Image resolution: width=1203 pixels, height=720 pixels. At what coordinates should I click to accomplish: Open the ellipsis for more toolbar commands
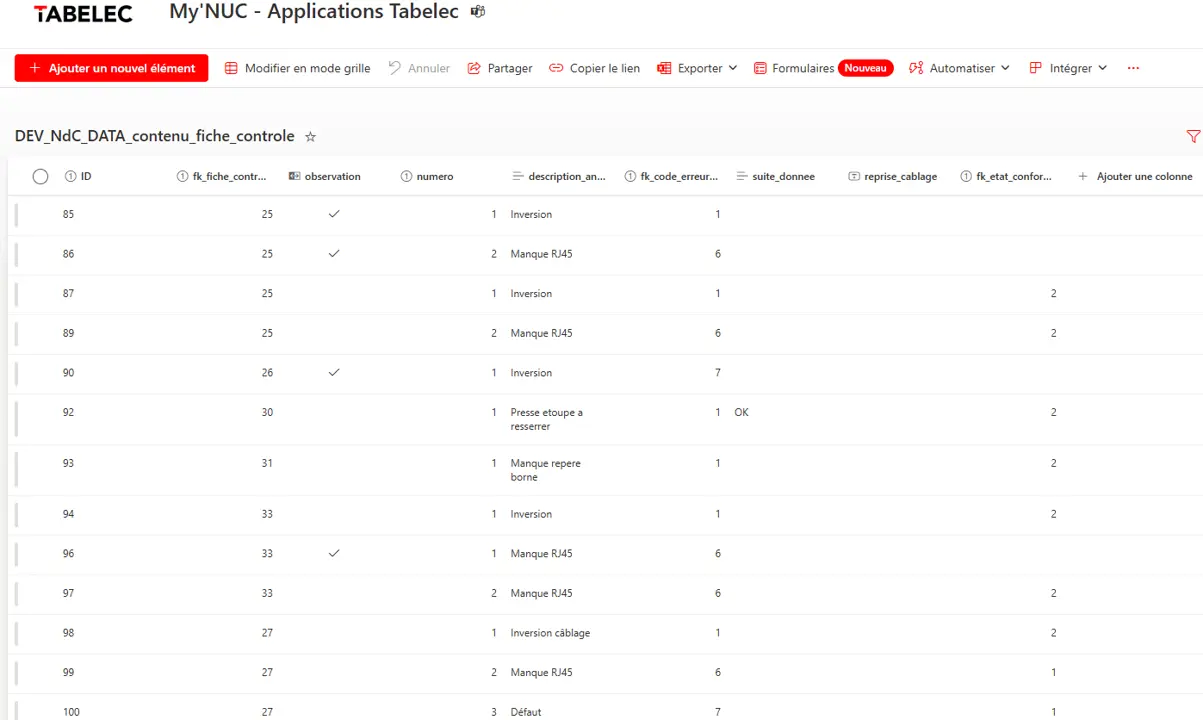point(1133,68)
